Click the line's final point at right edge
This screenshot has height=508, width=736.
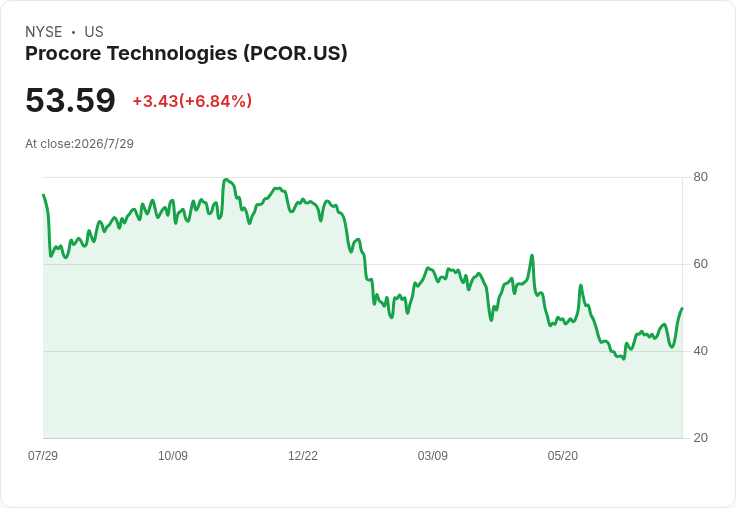click(682, 308)
